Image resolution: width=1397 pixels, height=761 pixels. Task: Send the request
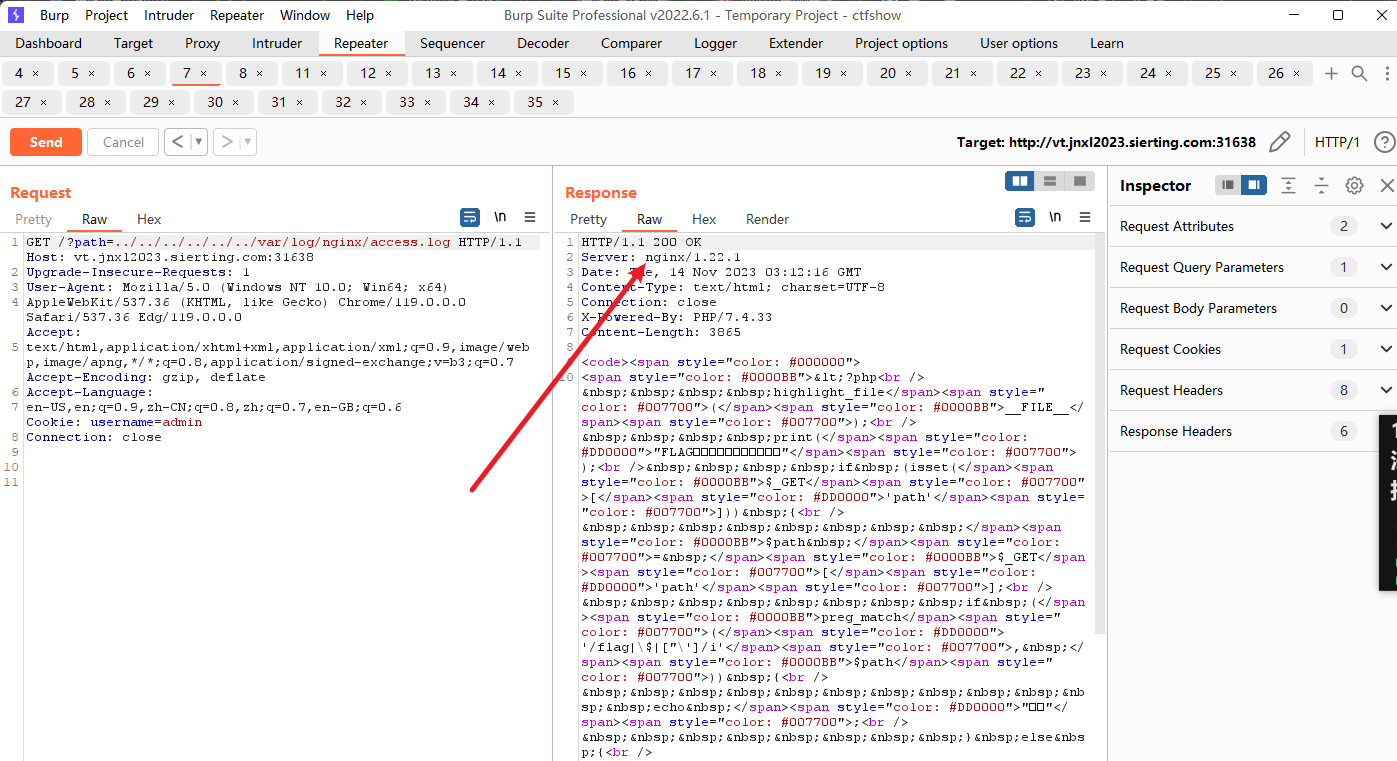point(46,142)
